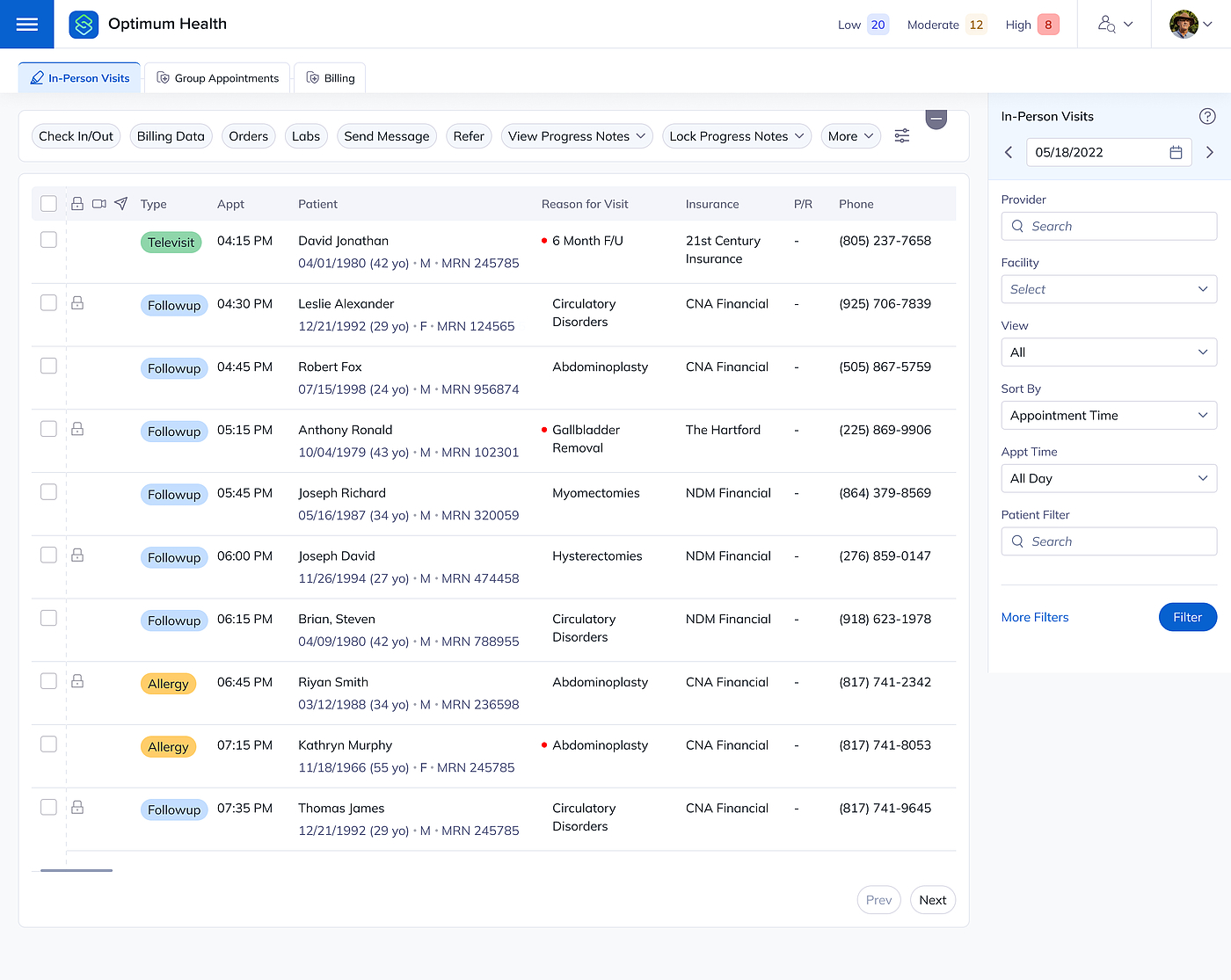Open the Facility select dropdown
1231x980 pixels.
(x=1108, y=289)
